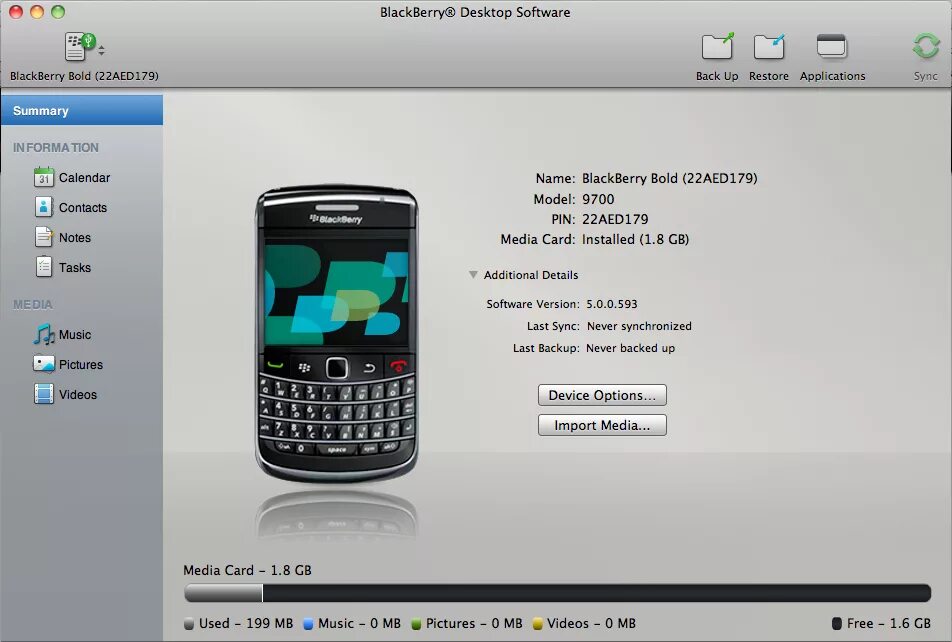Zoom the window with green button
The image size is (952, 642).
click(58, 12)
